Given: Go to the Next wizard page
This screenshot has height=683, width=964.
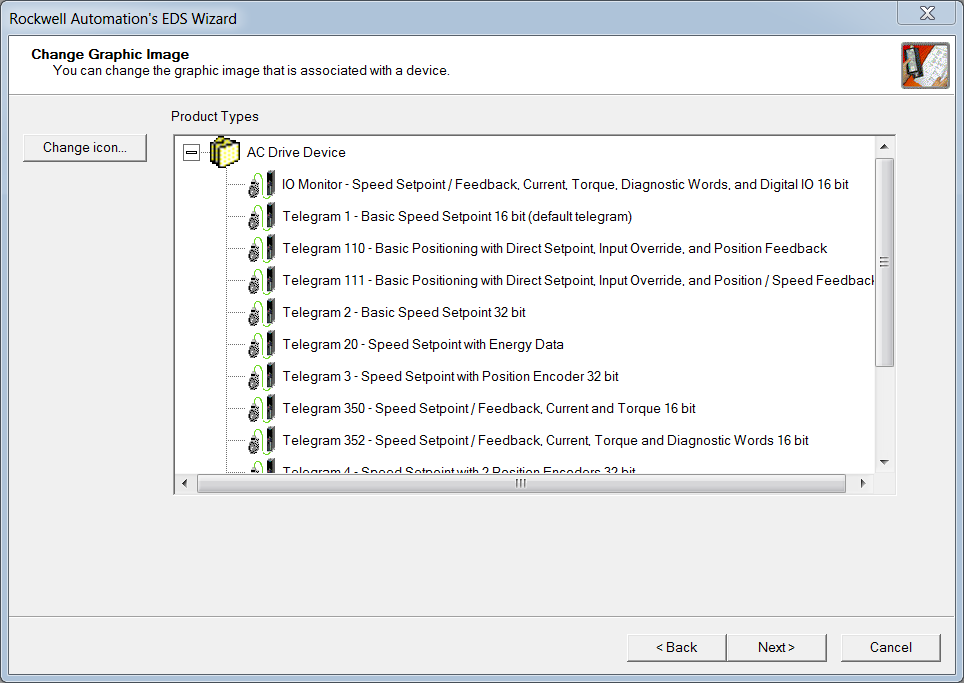Looking at the screenshot, I should click(x=776, y=647).
